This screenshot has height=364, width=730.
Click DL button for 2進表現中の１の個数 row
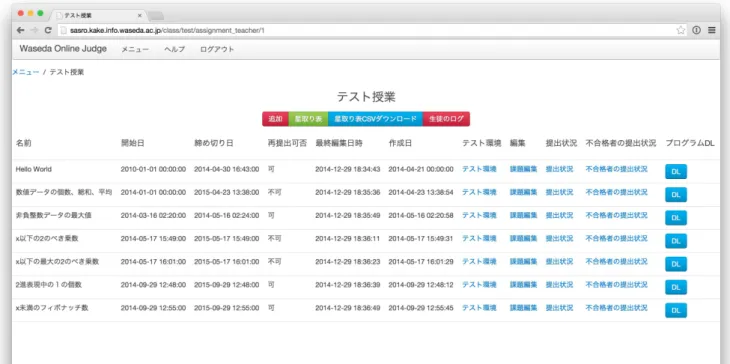[676, 287]
